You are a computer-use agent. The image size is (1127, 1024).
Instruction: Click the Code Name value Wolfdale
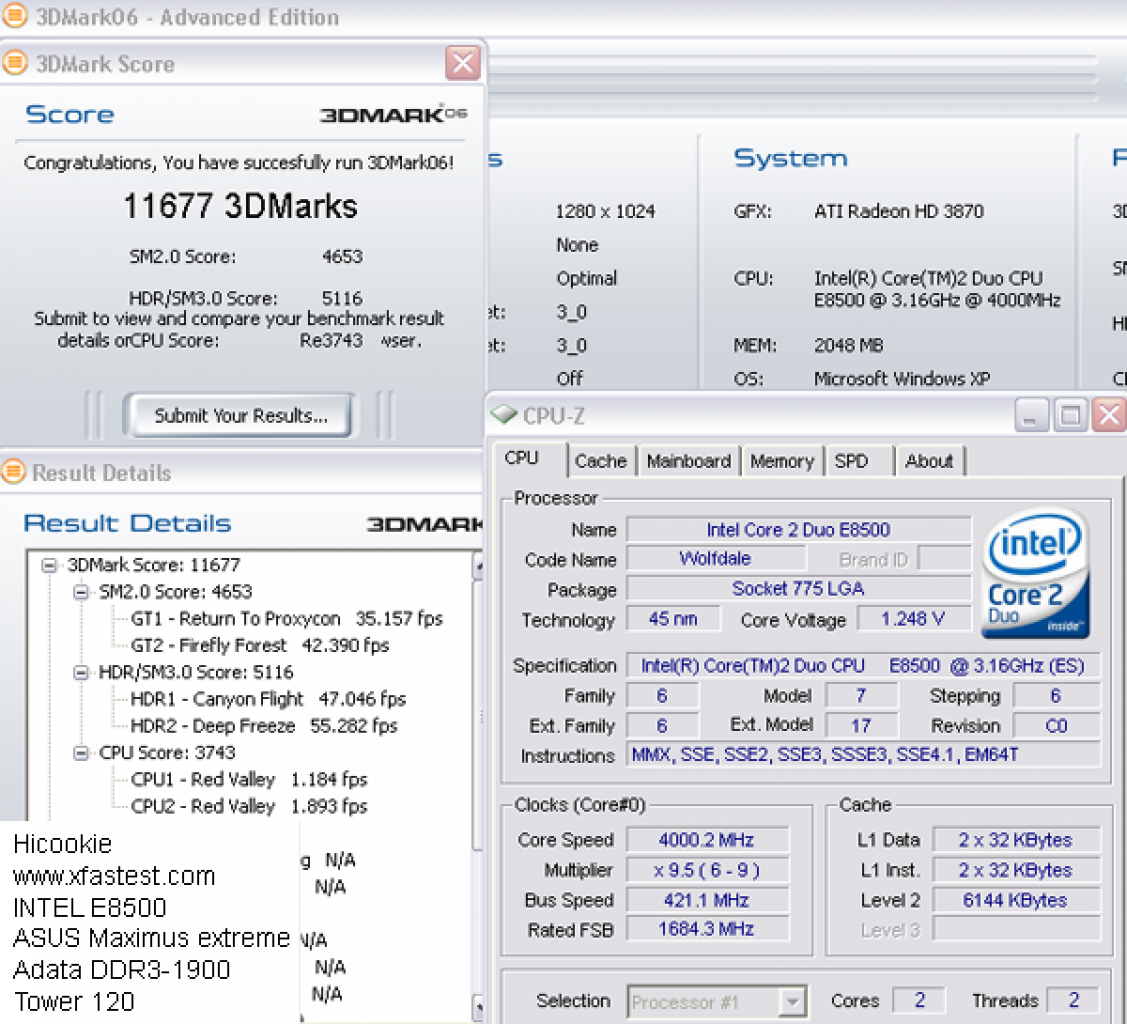coord(715,558)
